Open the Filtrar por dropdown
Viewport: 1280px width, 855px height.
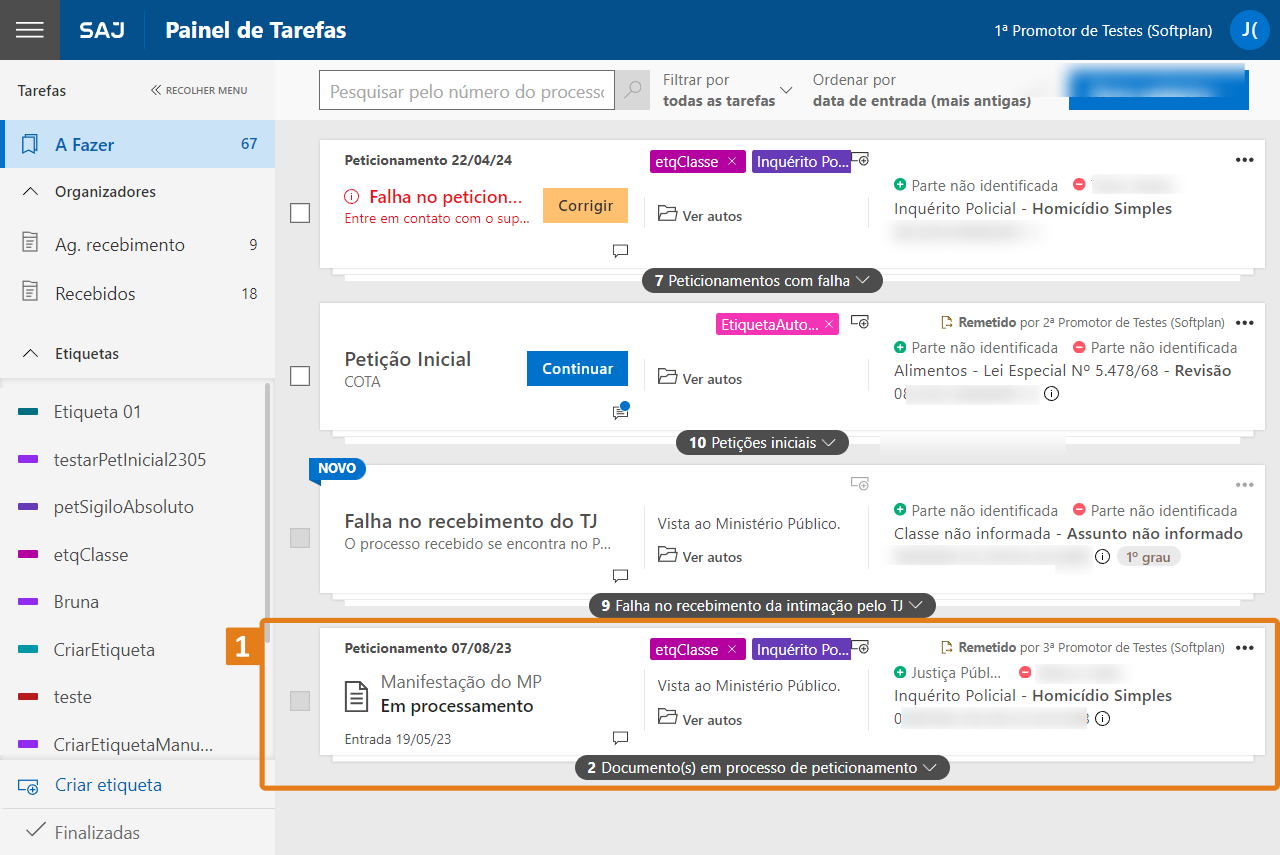point(727,90)
